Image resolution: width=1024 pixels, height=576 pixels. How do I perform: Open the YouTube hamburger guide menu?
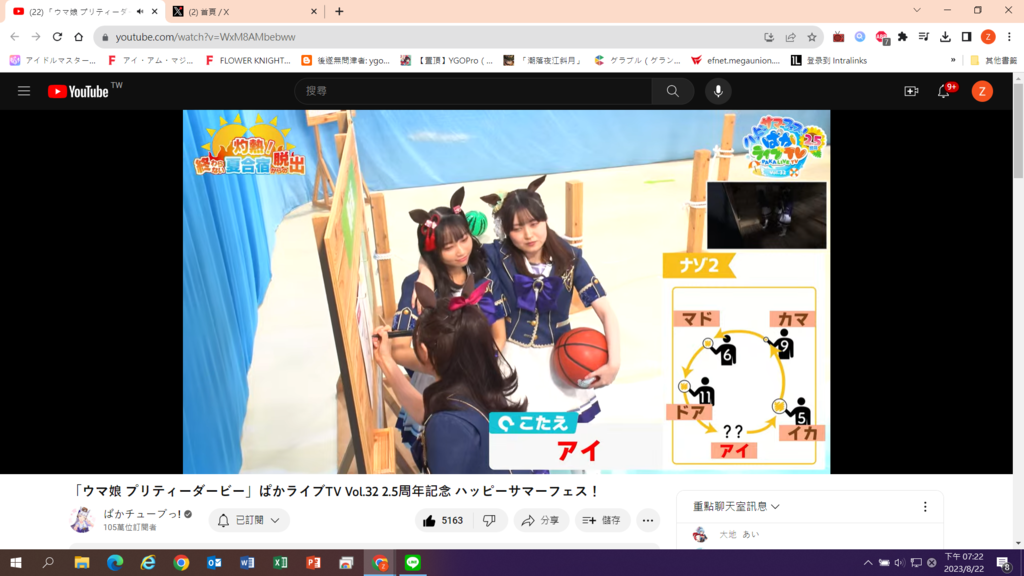click(24, 91)
